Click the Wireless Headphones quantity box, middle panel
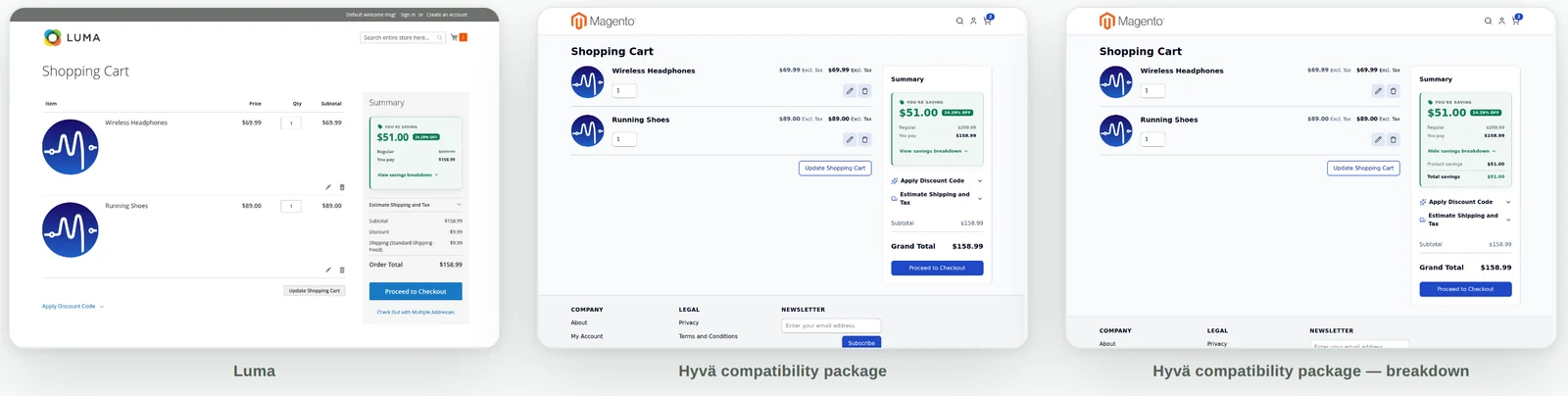The height and width of the screenshot is (396, 1568). pos(624,91)
